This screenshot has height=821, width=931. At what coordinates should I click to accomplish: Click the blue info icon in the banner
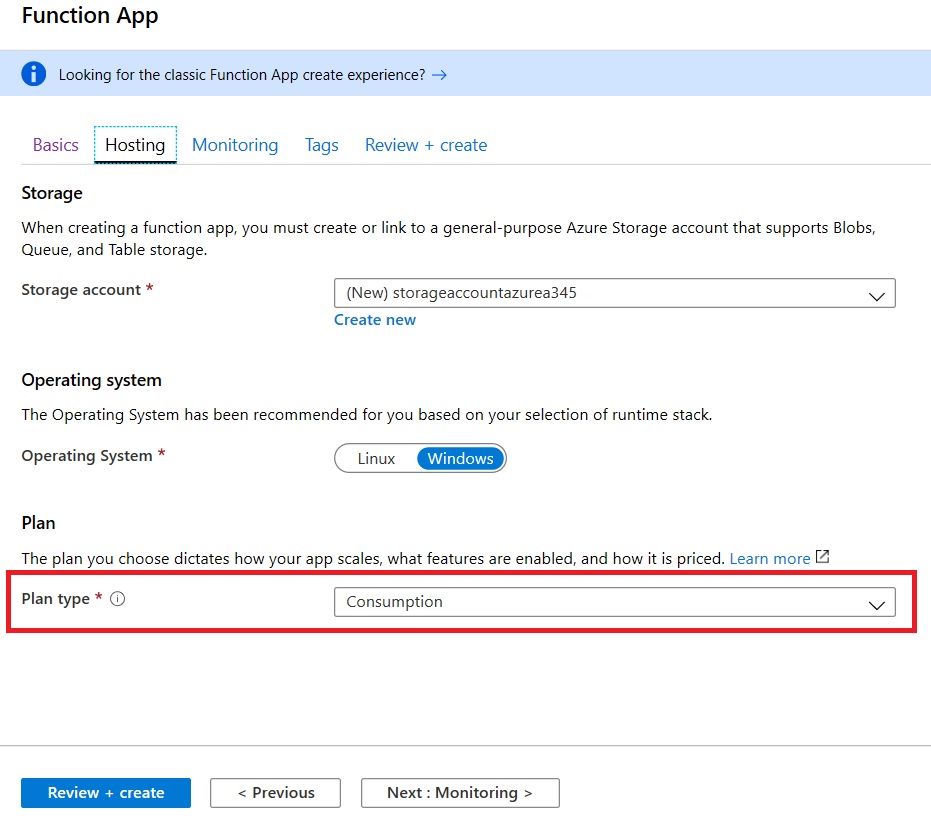coord(35,74)
